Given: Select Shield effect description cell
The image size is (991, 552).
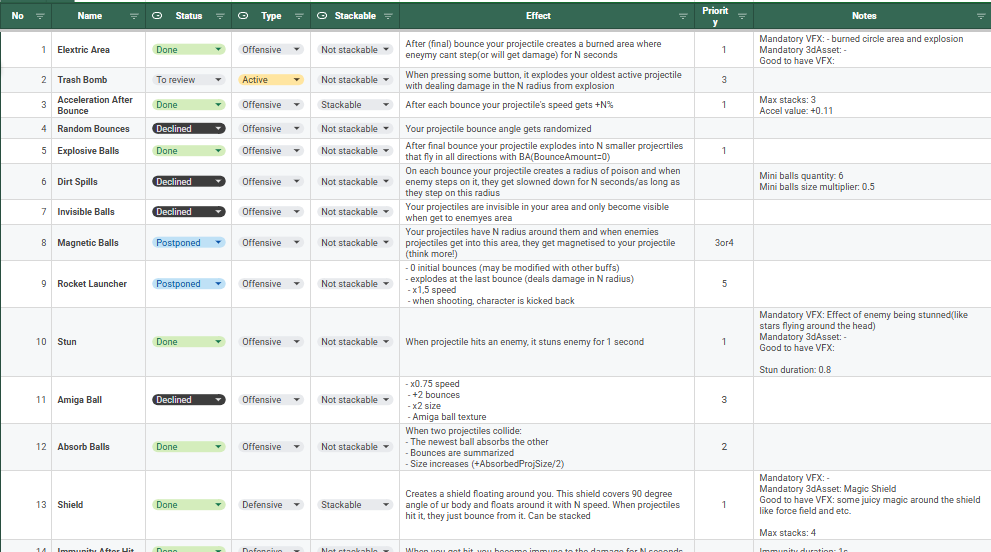Looking at the screenshot, I should [x=547, y=505].
